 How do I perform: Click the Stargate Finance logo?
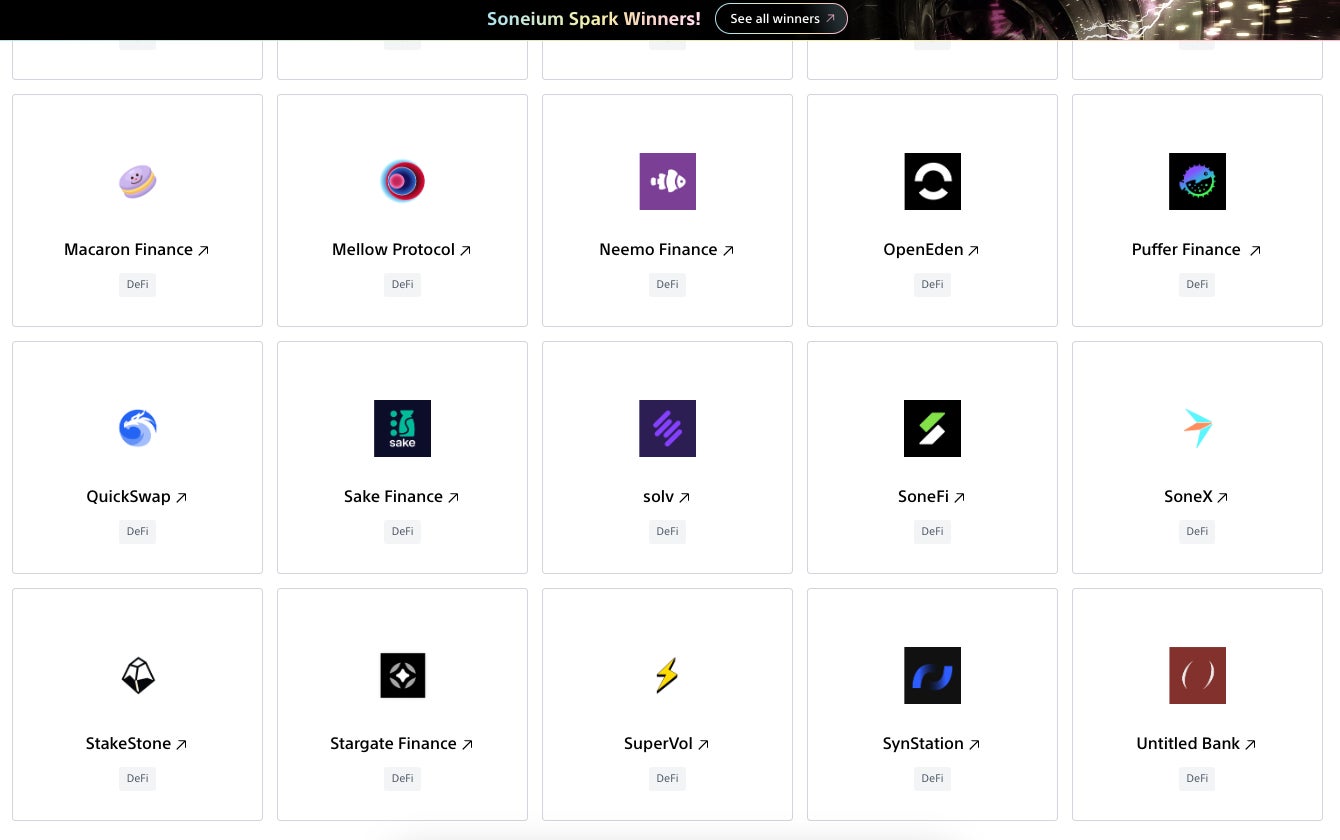coord(402,675)
